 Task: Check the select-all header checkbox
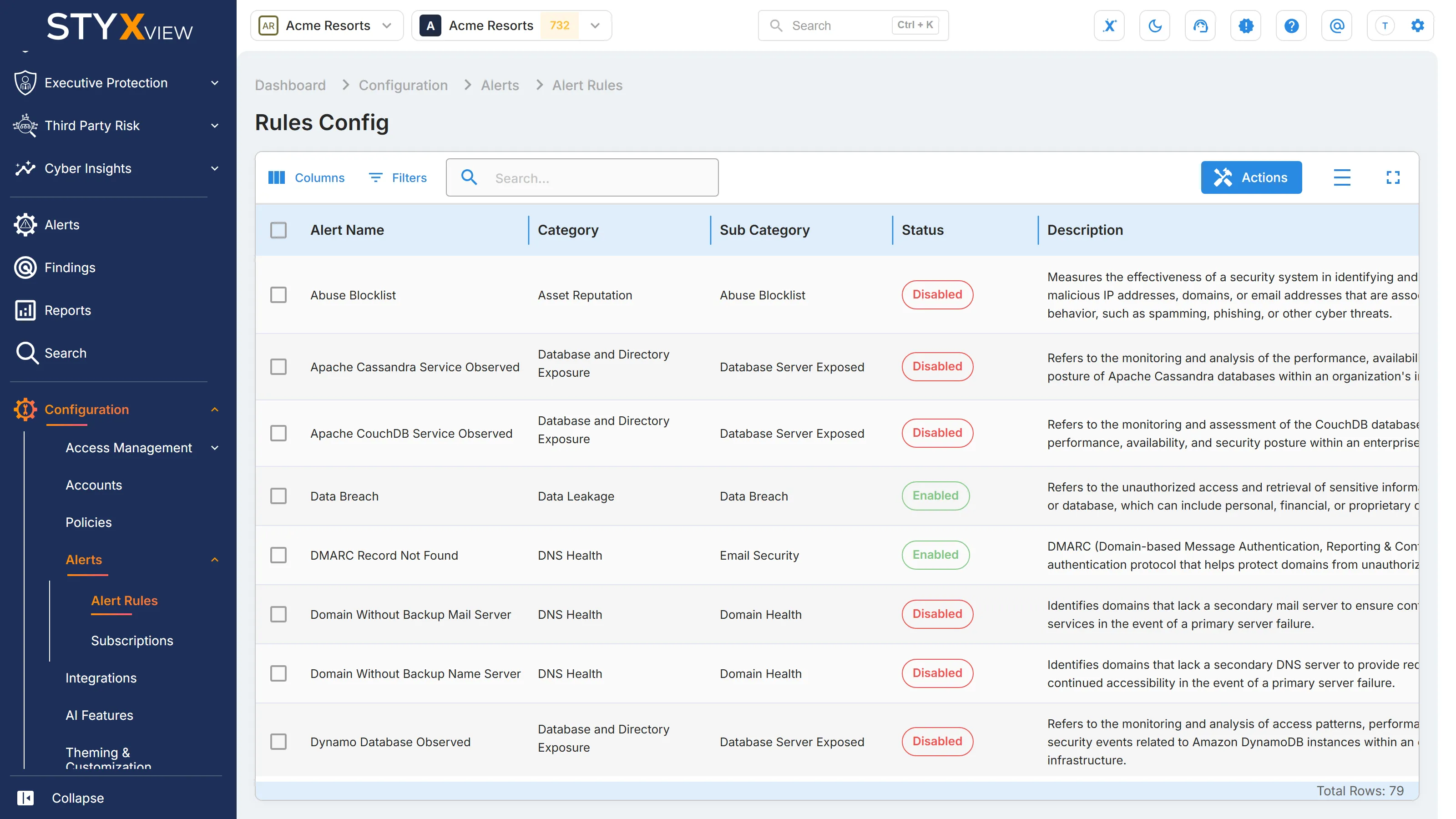click(278, 230)
